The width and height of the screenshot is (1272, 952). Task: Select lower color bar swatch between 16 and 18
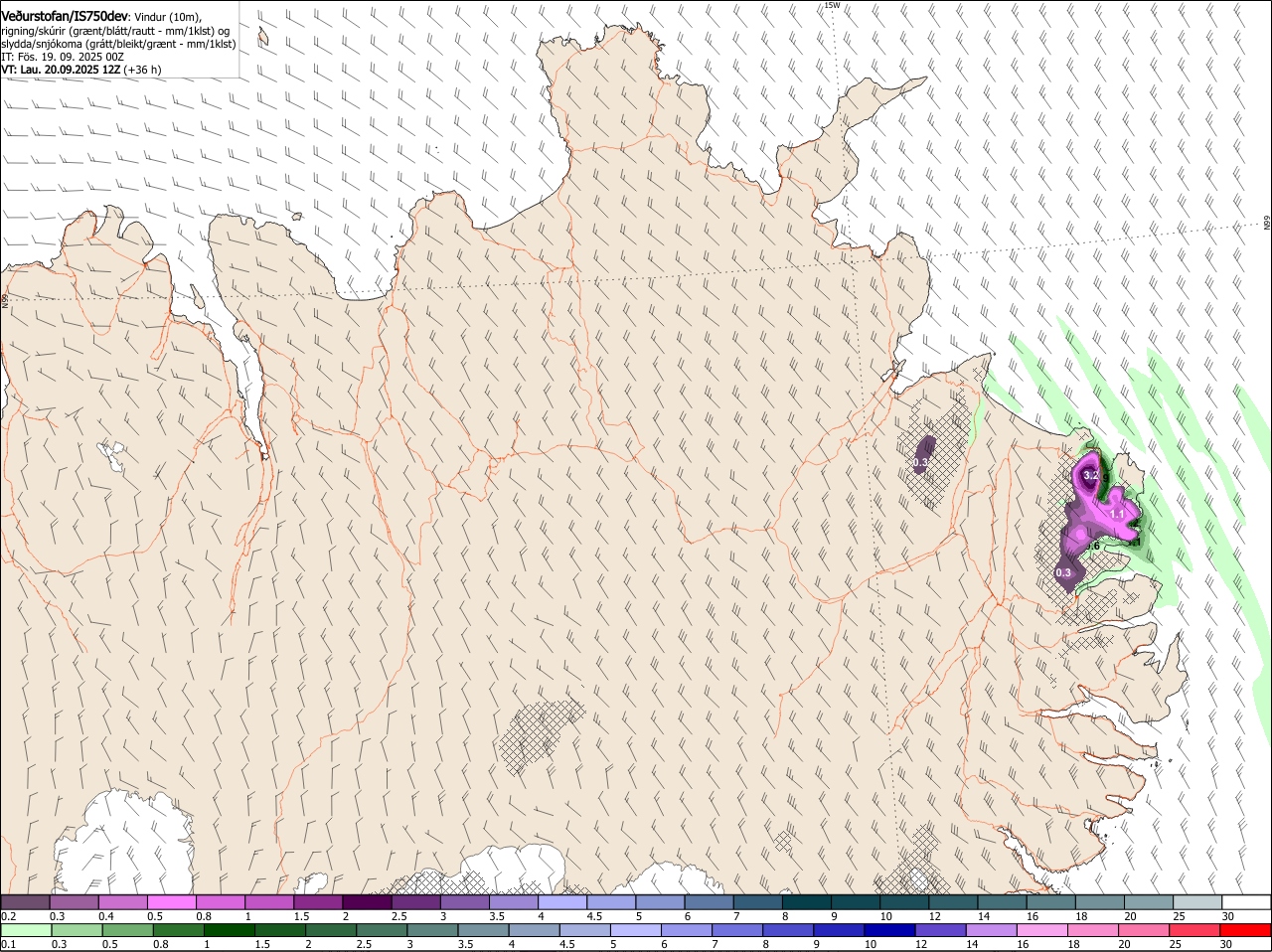pos(1041,930)
